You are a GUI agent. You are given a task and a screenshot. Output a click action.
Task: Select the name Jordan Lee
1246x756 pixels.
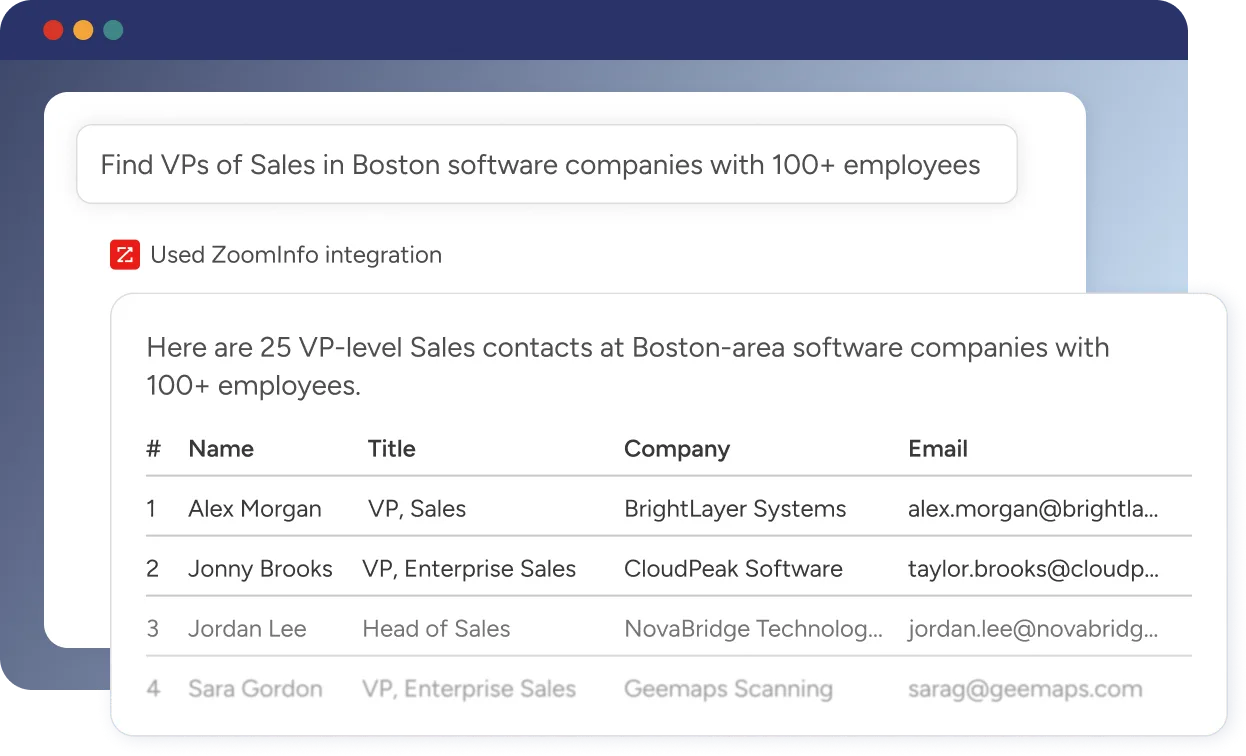247,629
